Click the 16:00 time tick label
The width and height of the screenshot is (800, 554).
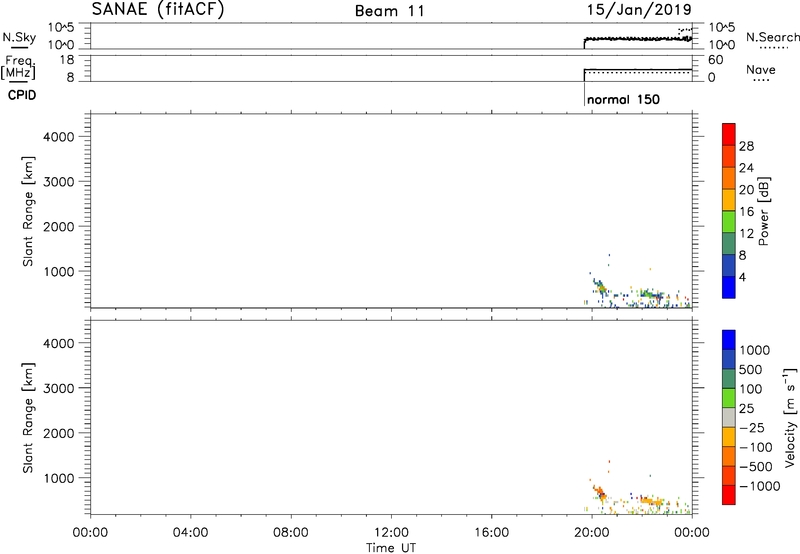point(491,533)
